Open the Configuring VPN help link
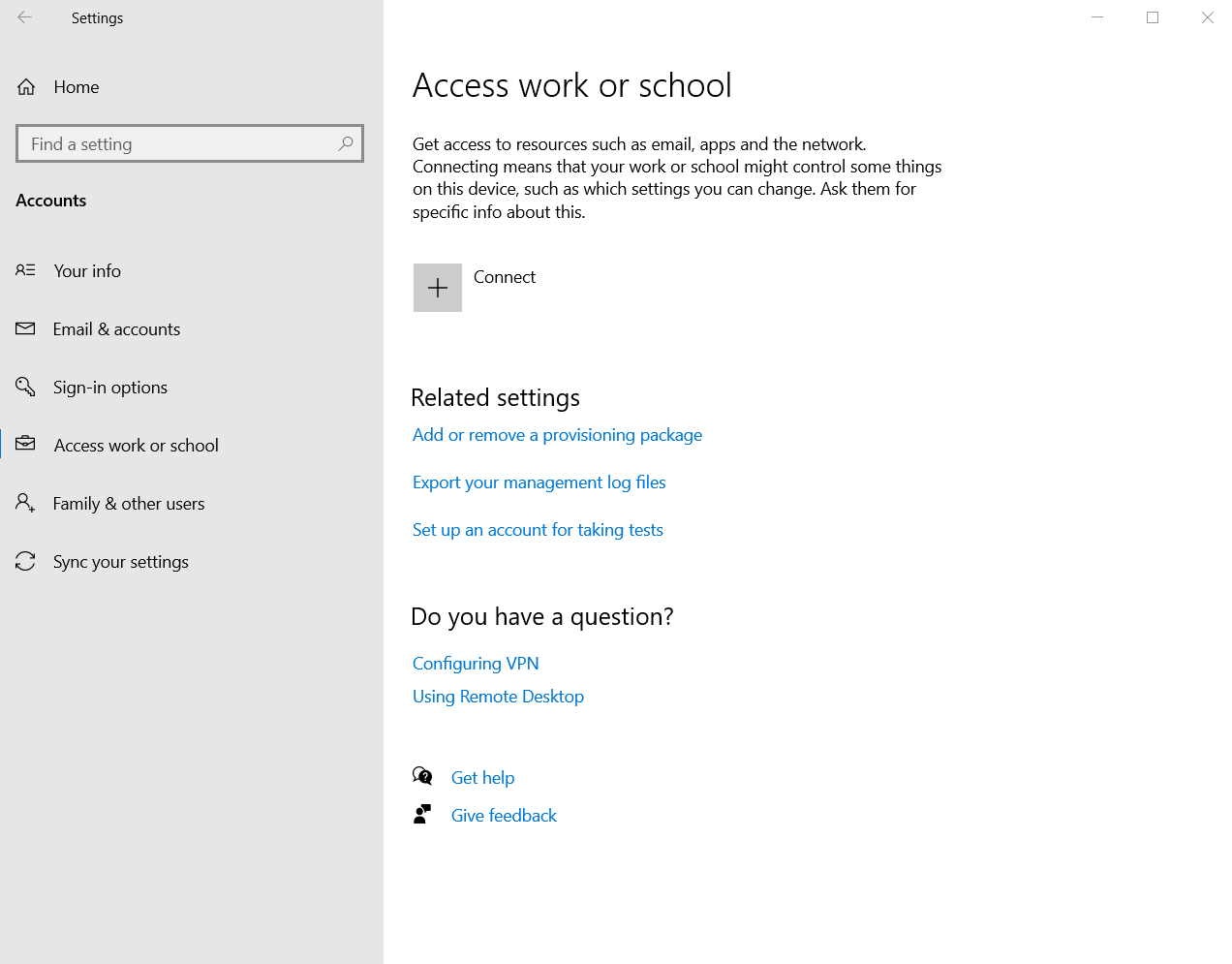This screenshot has height=964, width=1232. (x=476, y=664)
